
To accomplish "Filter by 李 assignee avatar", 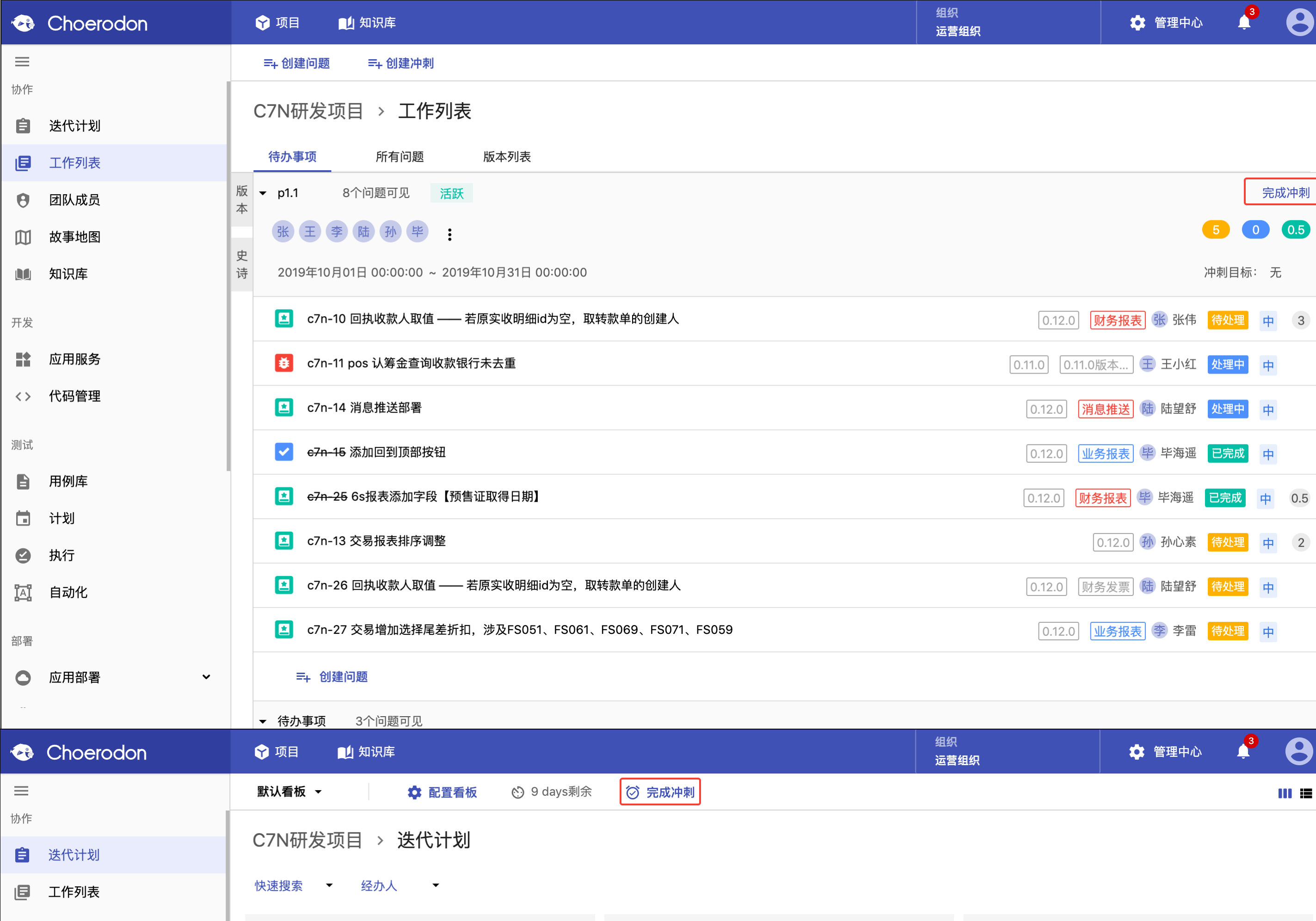I will (337, 232).
